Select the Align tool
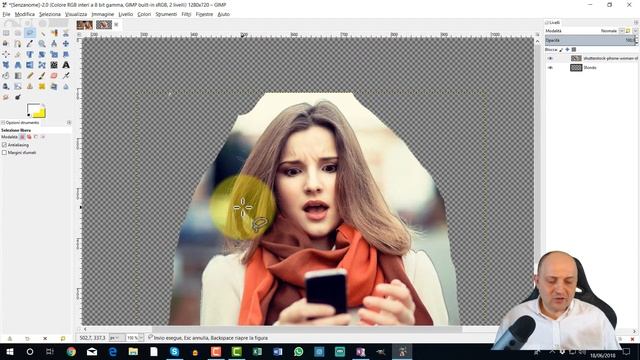 [x=6, y=54]
